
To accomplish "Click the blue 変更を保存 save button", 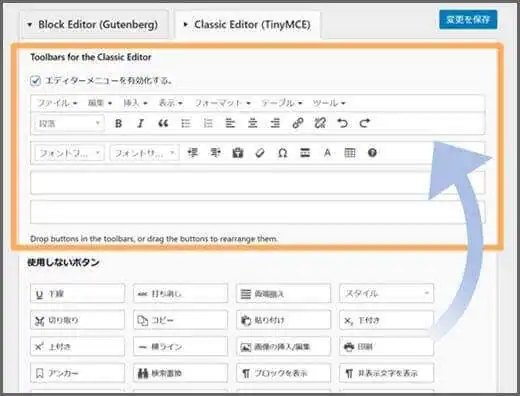I will pos(468,20).
